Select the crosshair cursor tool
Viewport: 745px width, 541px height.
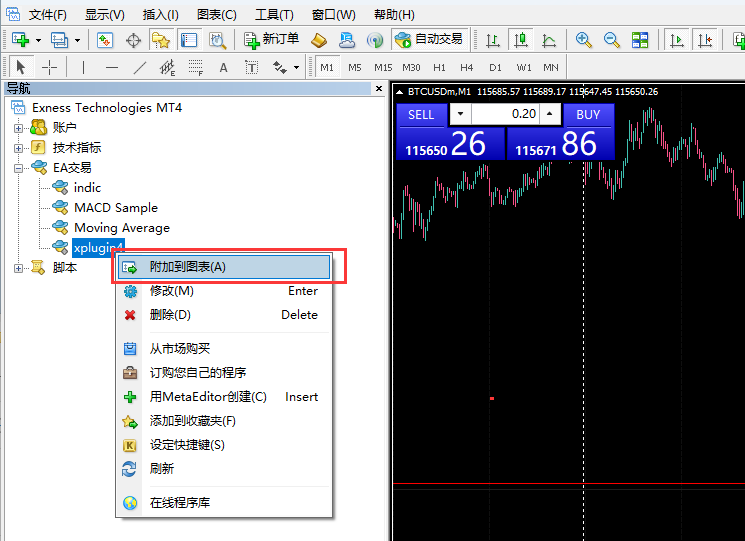coord(48,67)
